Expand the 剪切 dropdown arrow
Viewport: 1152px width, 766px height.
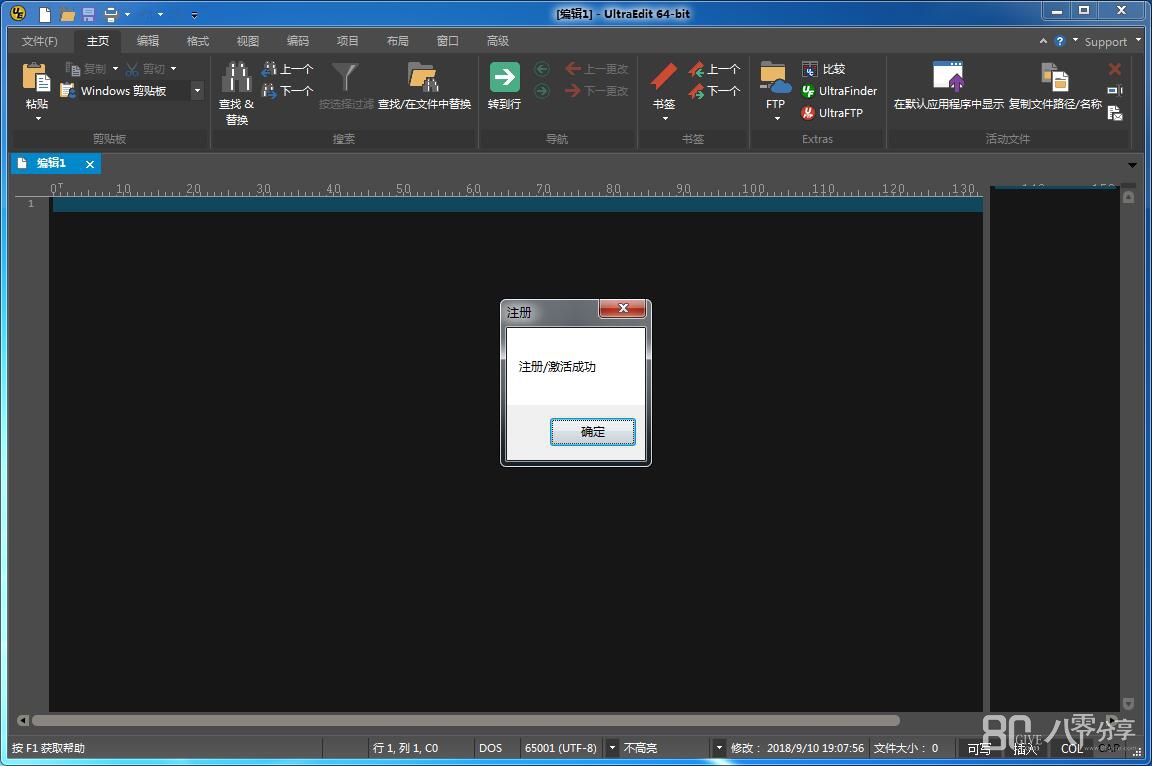(173, 69)
